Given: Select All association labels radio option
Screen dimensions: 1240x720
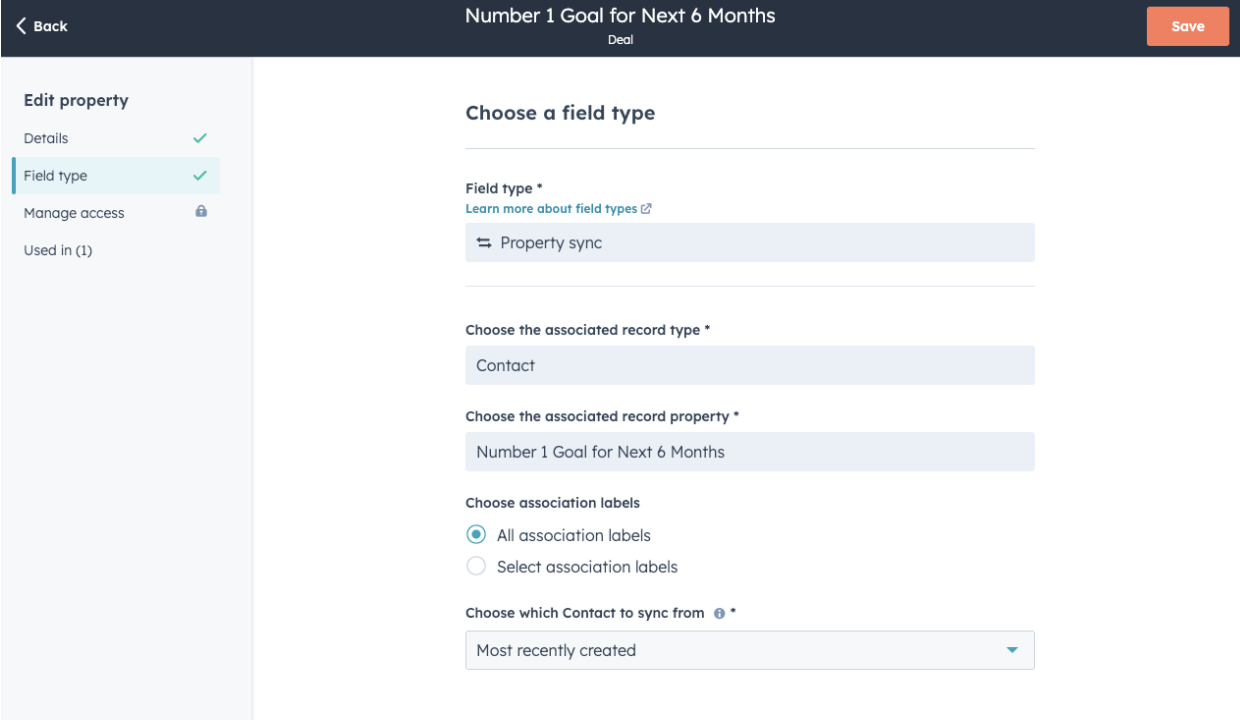Looking at the screenshot, I should coord(477,535).
